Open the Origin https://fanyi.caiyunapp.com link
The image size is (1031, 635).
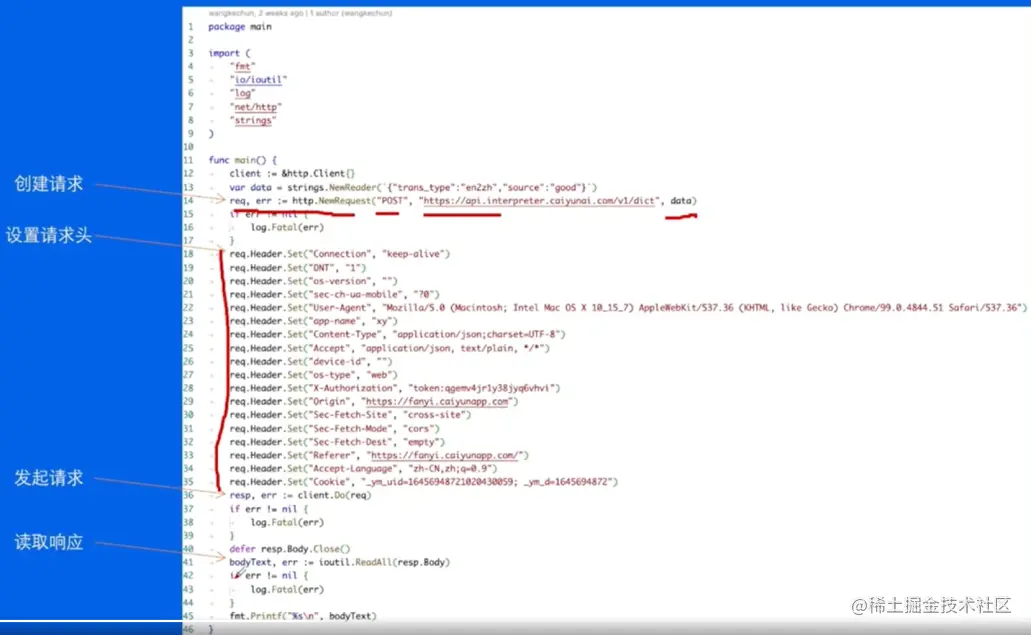click(437, 402)
